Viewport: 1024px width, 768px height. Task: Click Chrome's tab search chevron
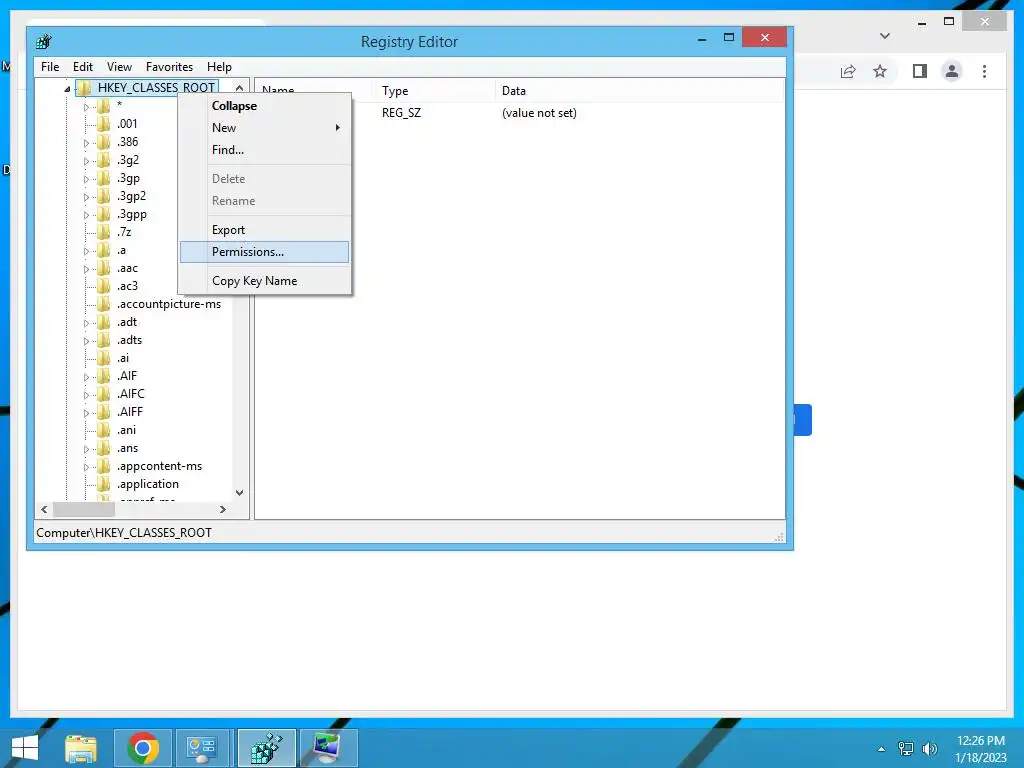point(885,36)
